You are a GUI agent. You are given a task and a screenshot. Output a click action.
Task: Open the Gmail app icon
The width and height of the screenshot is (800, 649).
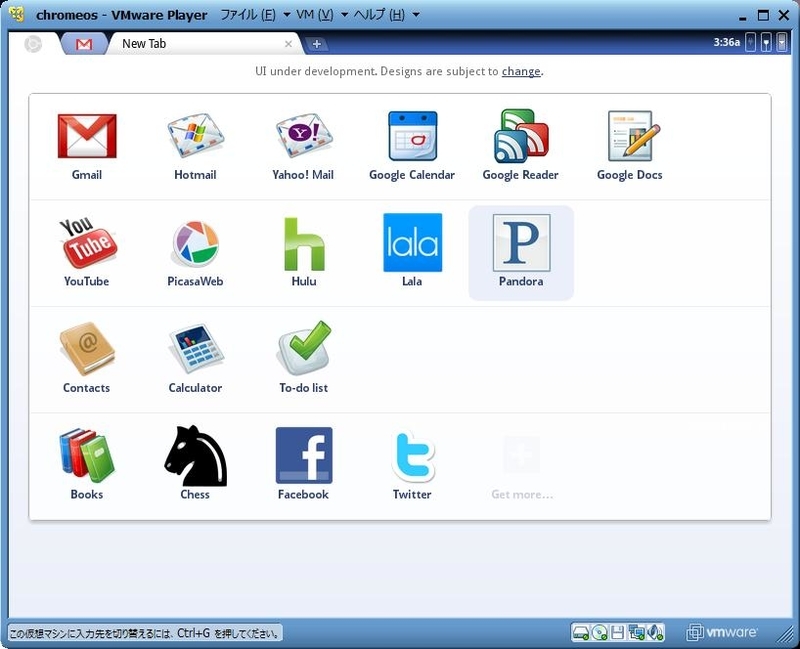[x=87, y=146]
